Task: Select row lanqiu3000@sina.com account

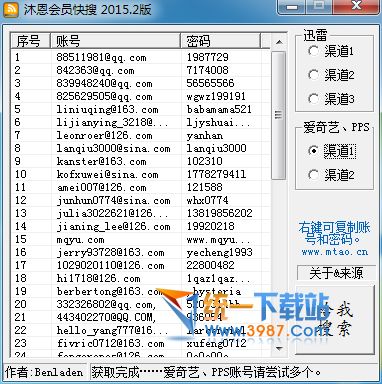Action: coord(113,148)
